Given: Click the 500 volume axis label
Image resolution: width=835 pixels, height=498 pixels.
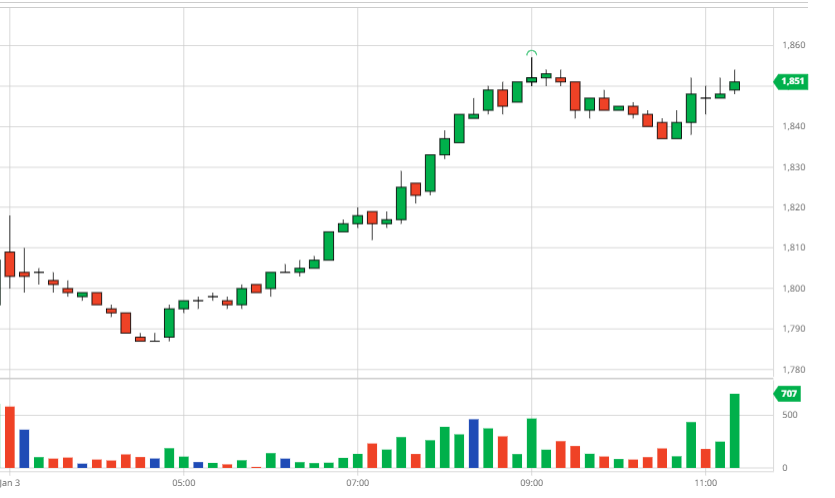Looking at the screenshot, I should click(x=790, y=415).
